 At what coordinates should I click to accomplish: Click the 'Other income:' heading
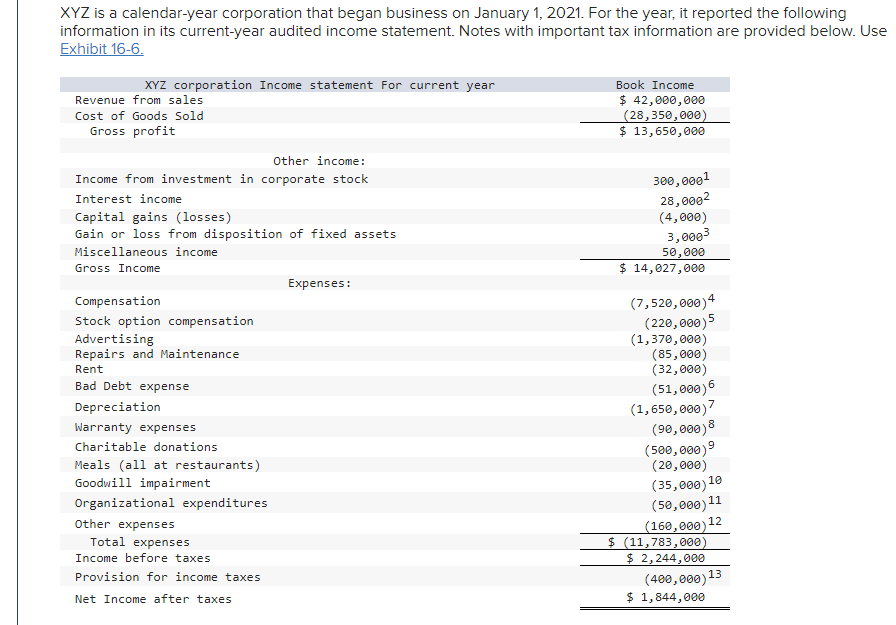[319, 161]
